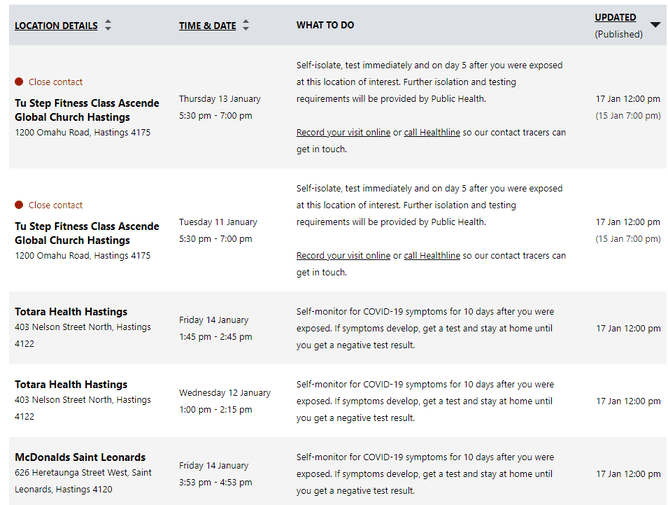Click the Location Details column header
The height and width of the screenshot is (505, 668).
pos(56,26)
